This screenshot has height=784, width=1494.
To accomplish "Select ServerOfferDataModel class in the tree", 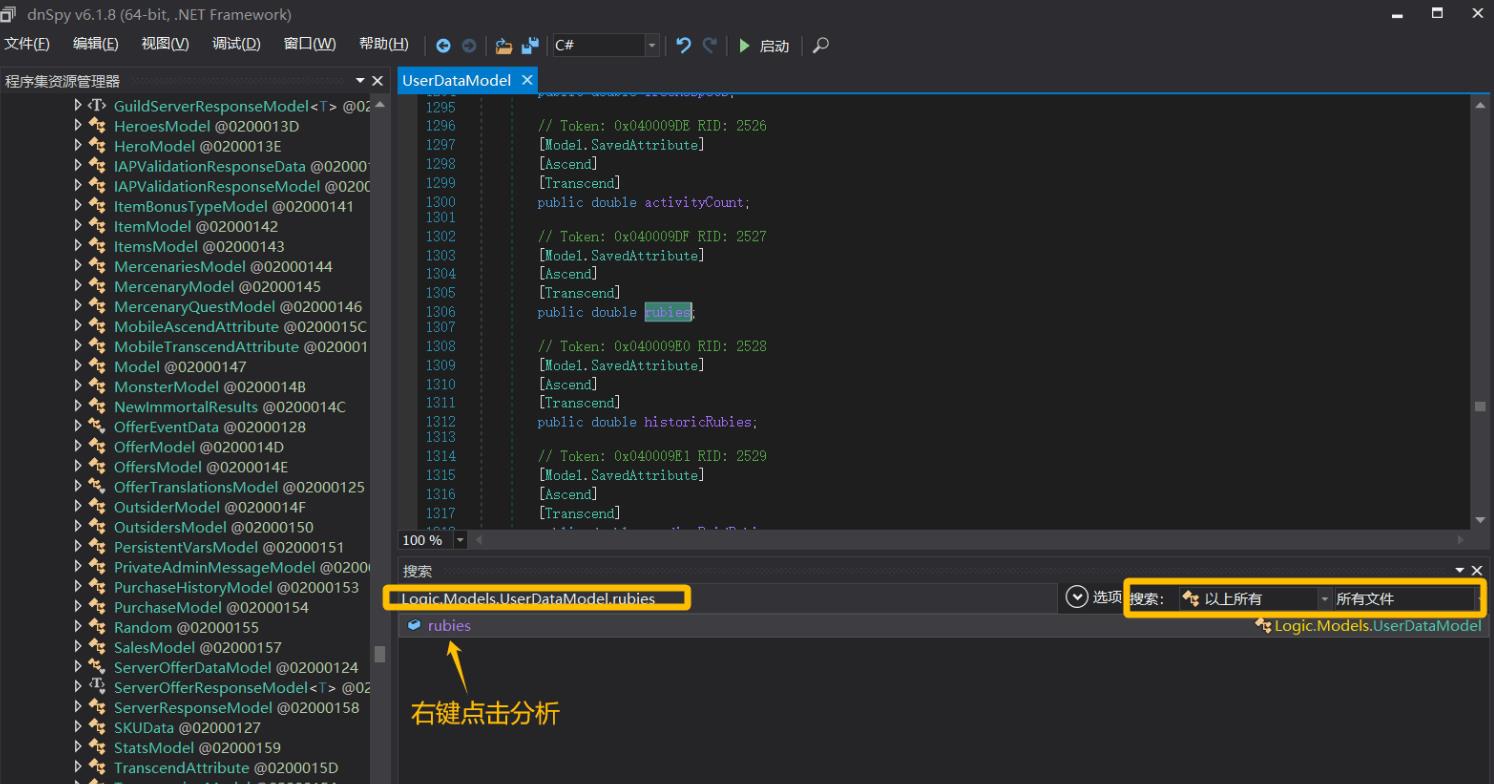I will tap(236, 667).
